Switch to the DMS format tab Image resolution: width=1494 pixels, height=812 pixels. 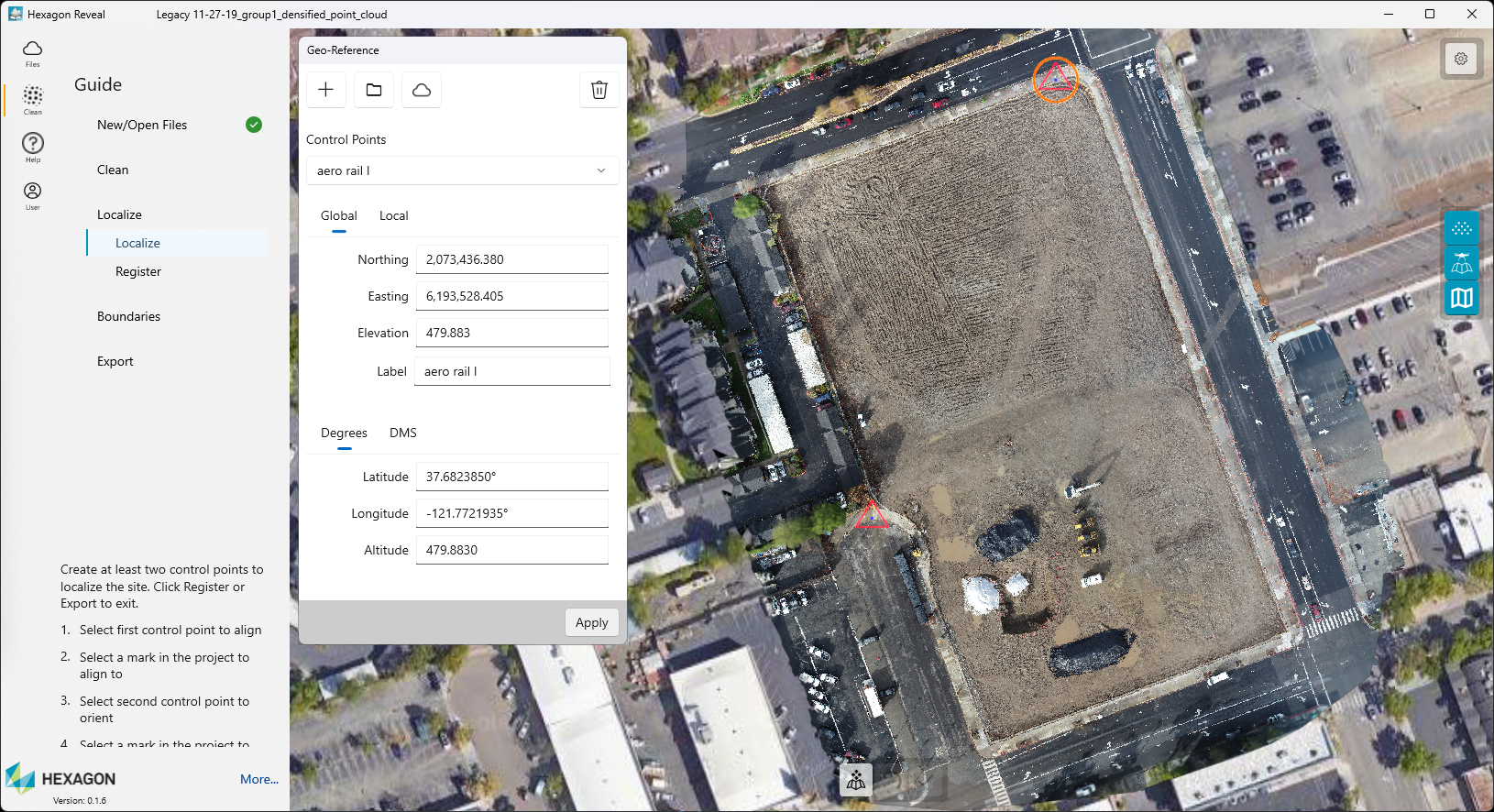coord(402,433)
